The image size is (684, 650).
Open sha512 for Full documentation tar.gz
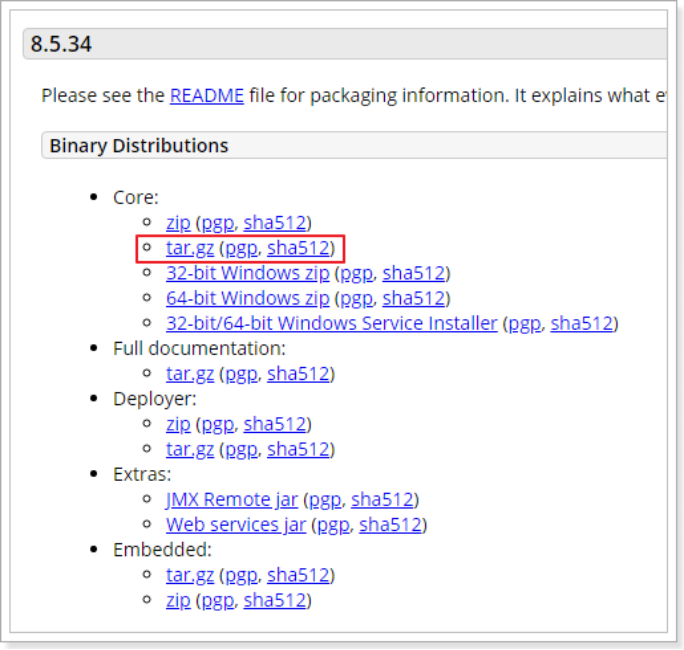pos(298,374)
